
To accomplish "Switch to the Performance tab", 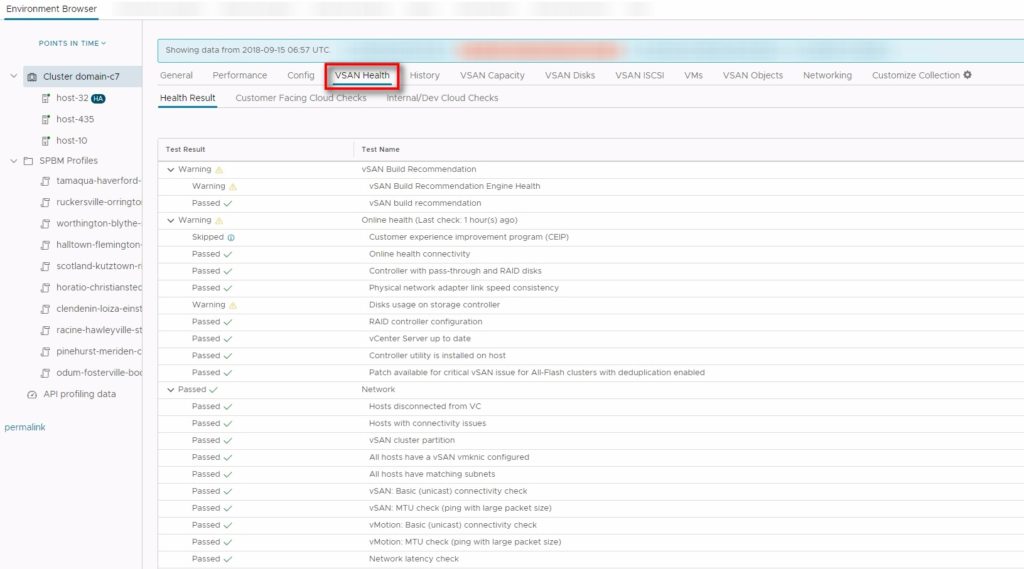I will pyautogui.click(x=239, y=75).
